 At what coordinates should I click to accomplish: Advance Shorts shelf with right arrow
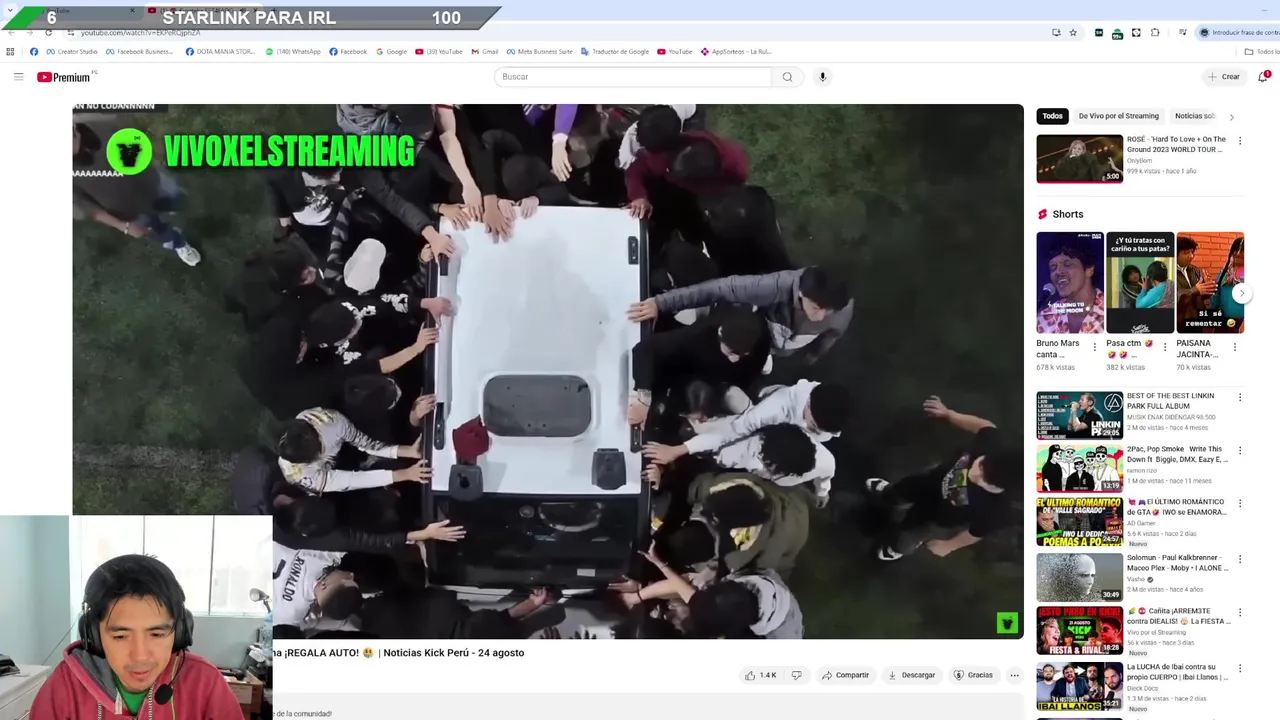pyautogui.click(x=1241, y=293)
